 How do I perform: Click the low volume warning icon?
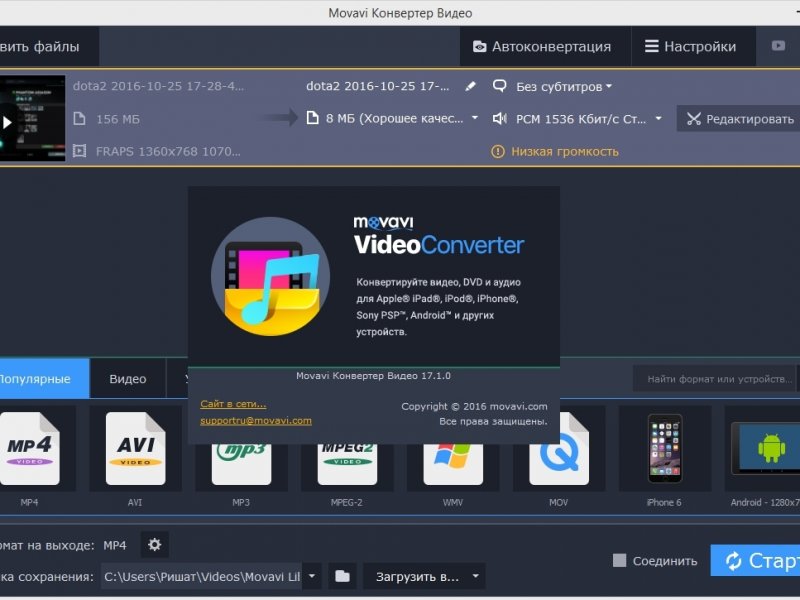tap(498, 152)
